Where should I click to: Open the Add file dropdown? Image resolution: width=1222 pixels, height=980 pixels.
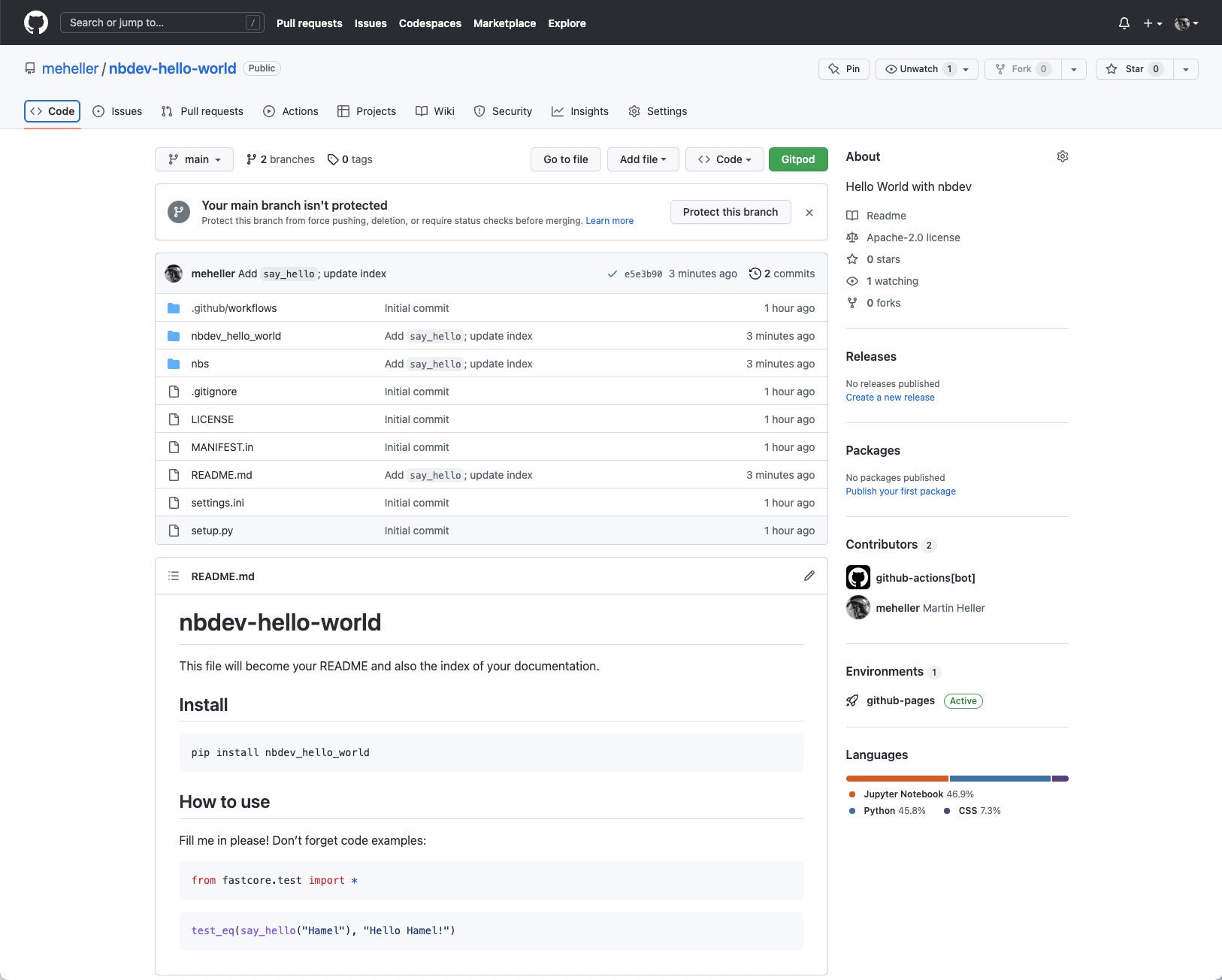click(x=643, y=159)
